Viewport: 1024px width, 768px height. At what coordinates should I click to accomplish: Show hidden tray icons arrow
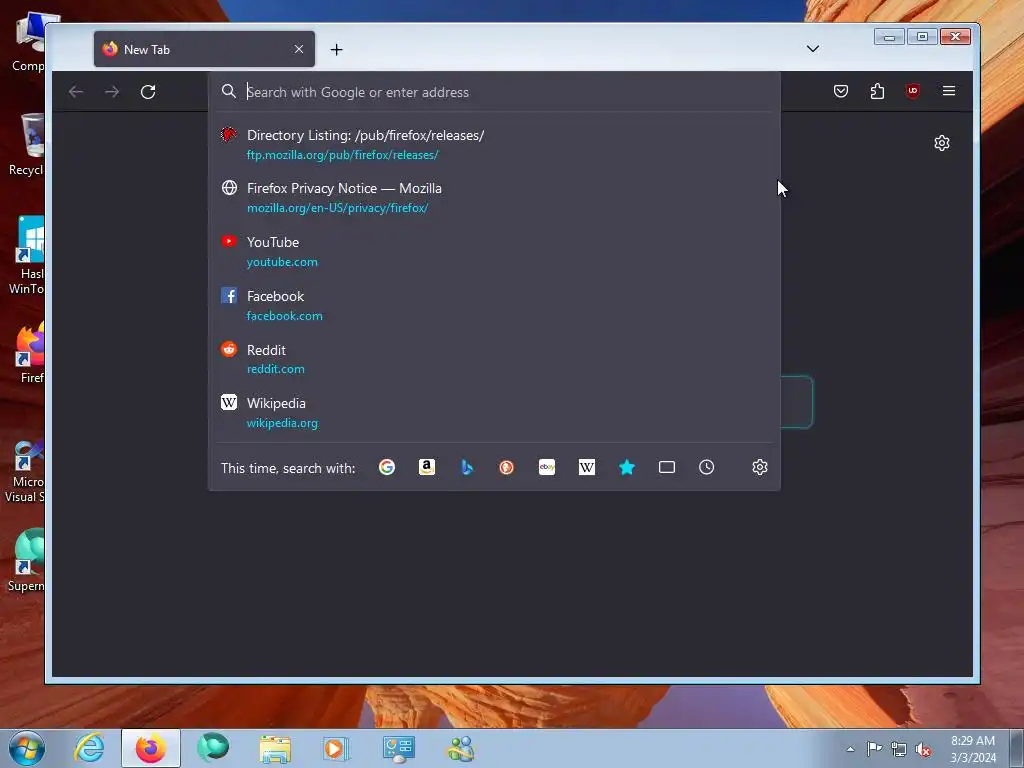(850, 749)
